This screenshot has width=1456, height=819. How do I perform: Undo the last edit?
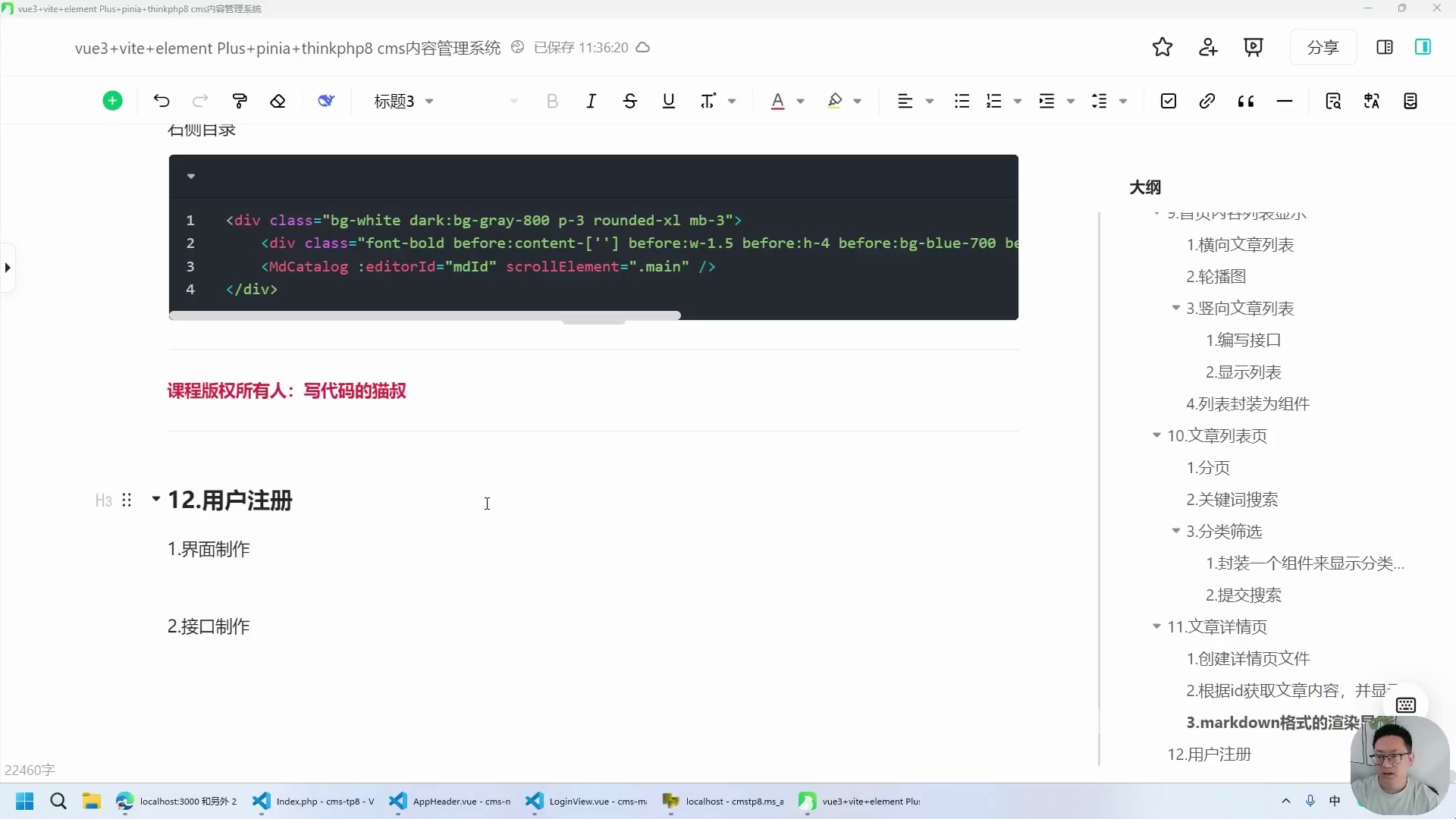[x=162, y=101]
